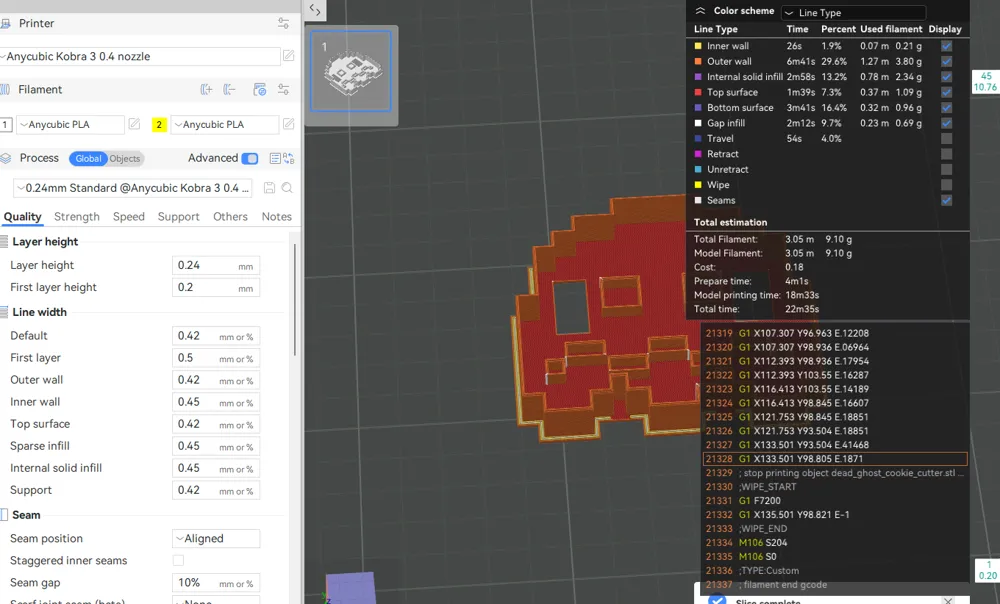1000x604 pixels.
Task: Click the Seam section icon
Action: click(4, 515)
